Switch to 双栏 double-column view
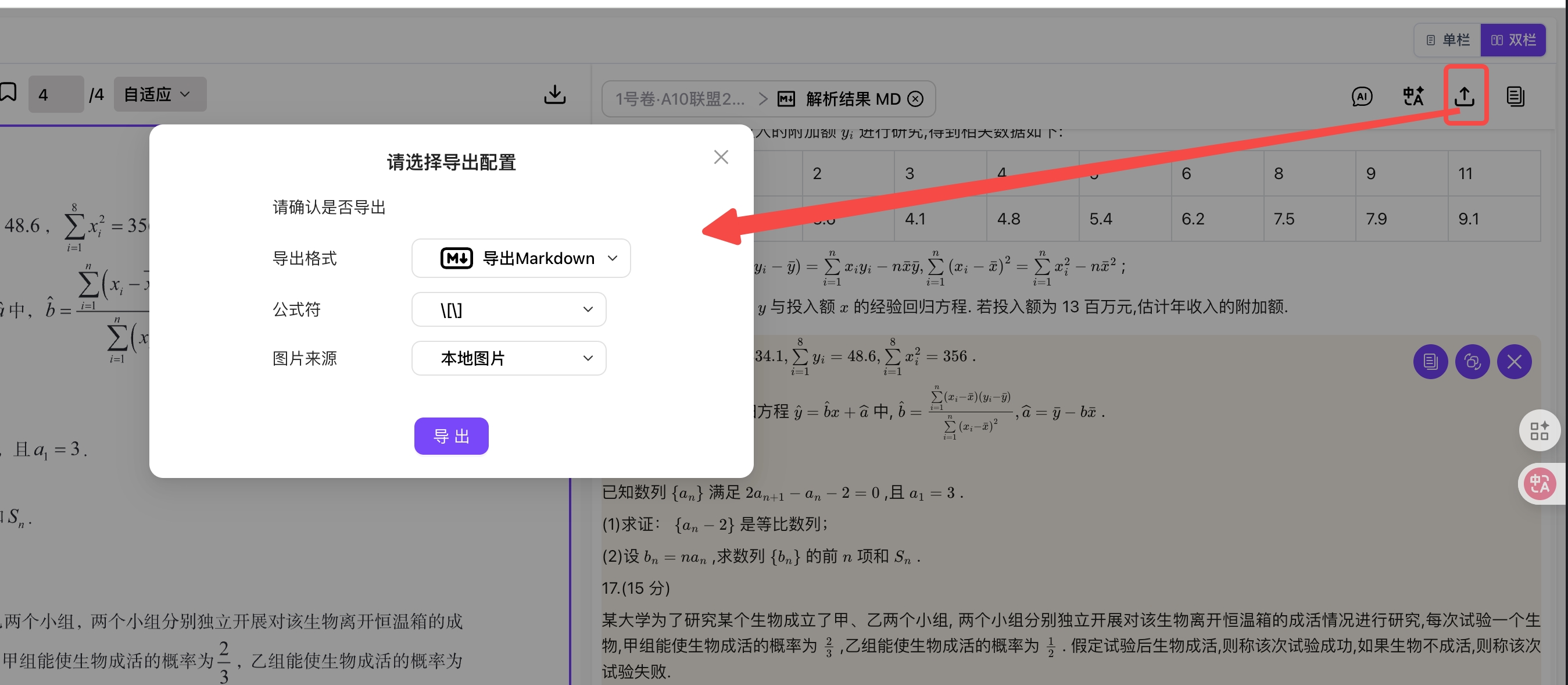 (1513, 40)
